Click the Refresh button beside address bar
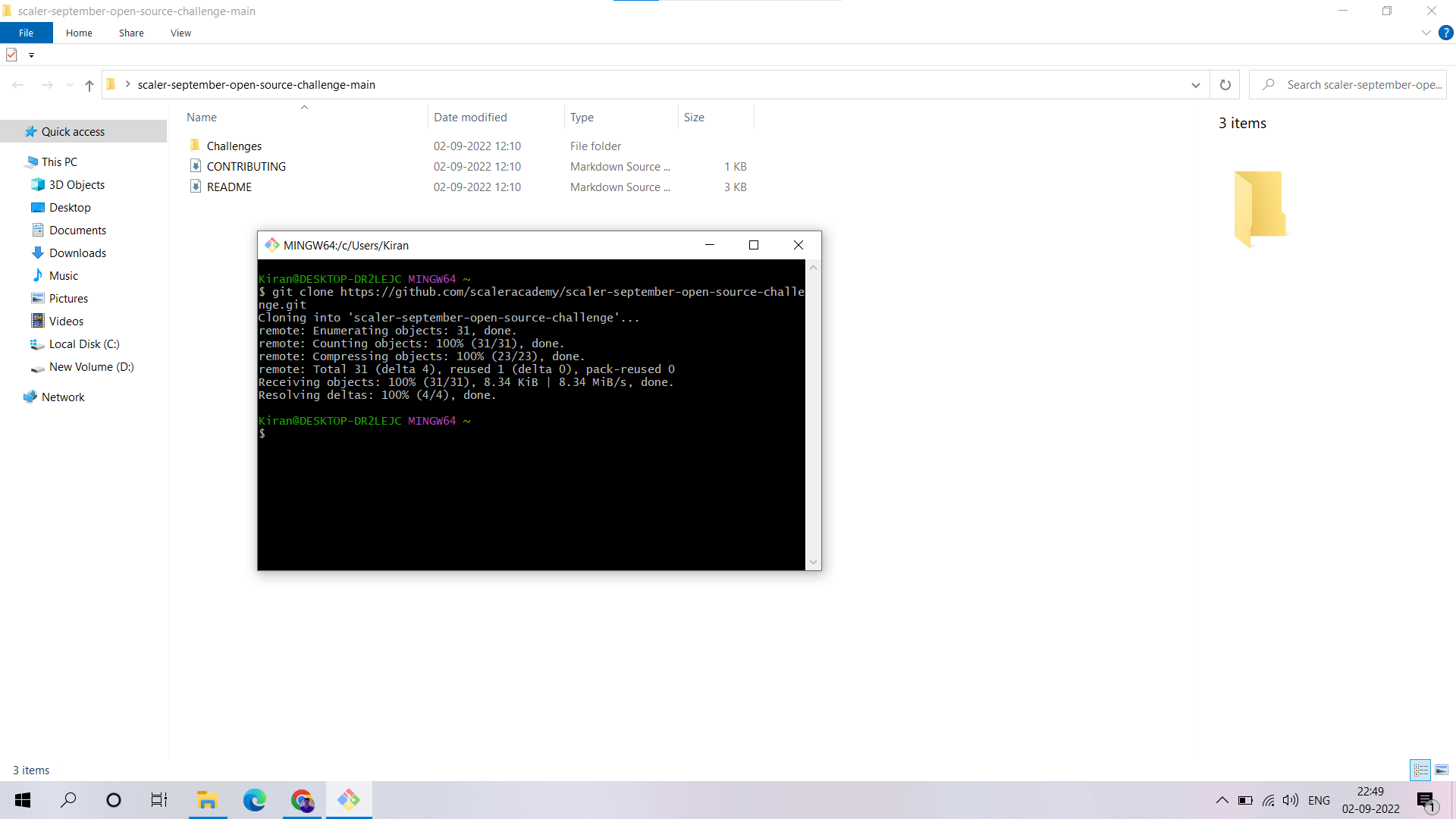 [x=1225, y=85]
